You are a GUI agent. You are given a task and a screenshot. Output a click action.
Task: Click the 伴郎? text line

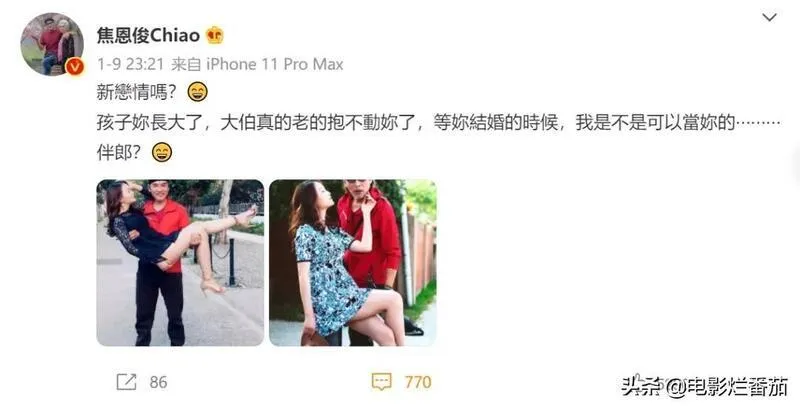pyautogui.click(x=118, y=152)
